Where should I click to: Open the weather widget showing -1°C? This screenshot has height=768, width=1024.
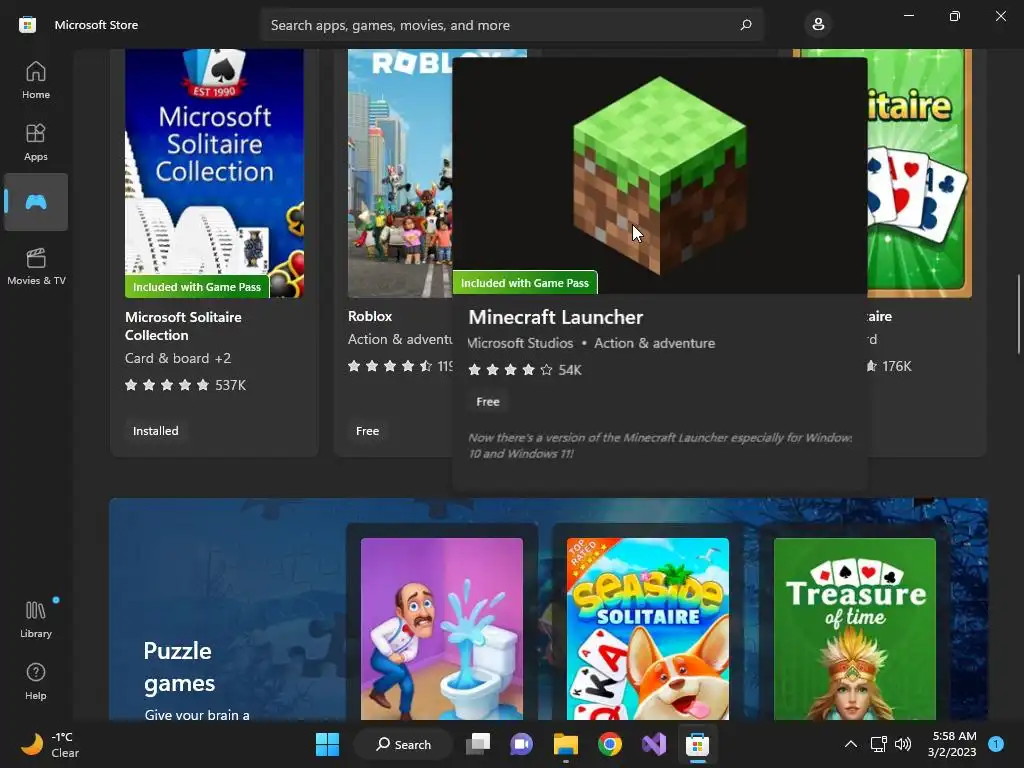(x=51, y=744)
